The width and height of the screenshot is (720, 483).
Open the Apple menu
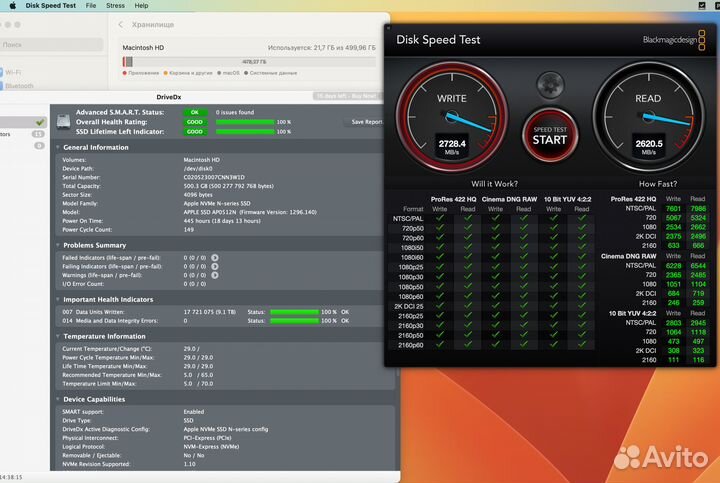pyautogui.click(x=12, y=6)
